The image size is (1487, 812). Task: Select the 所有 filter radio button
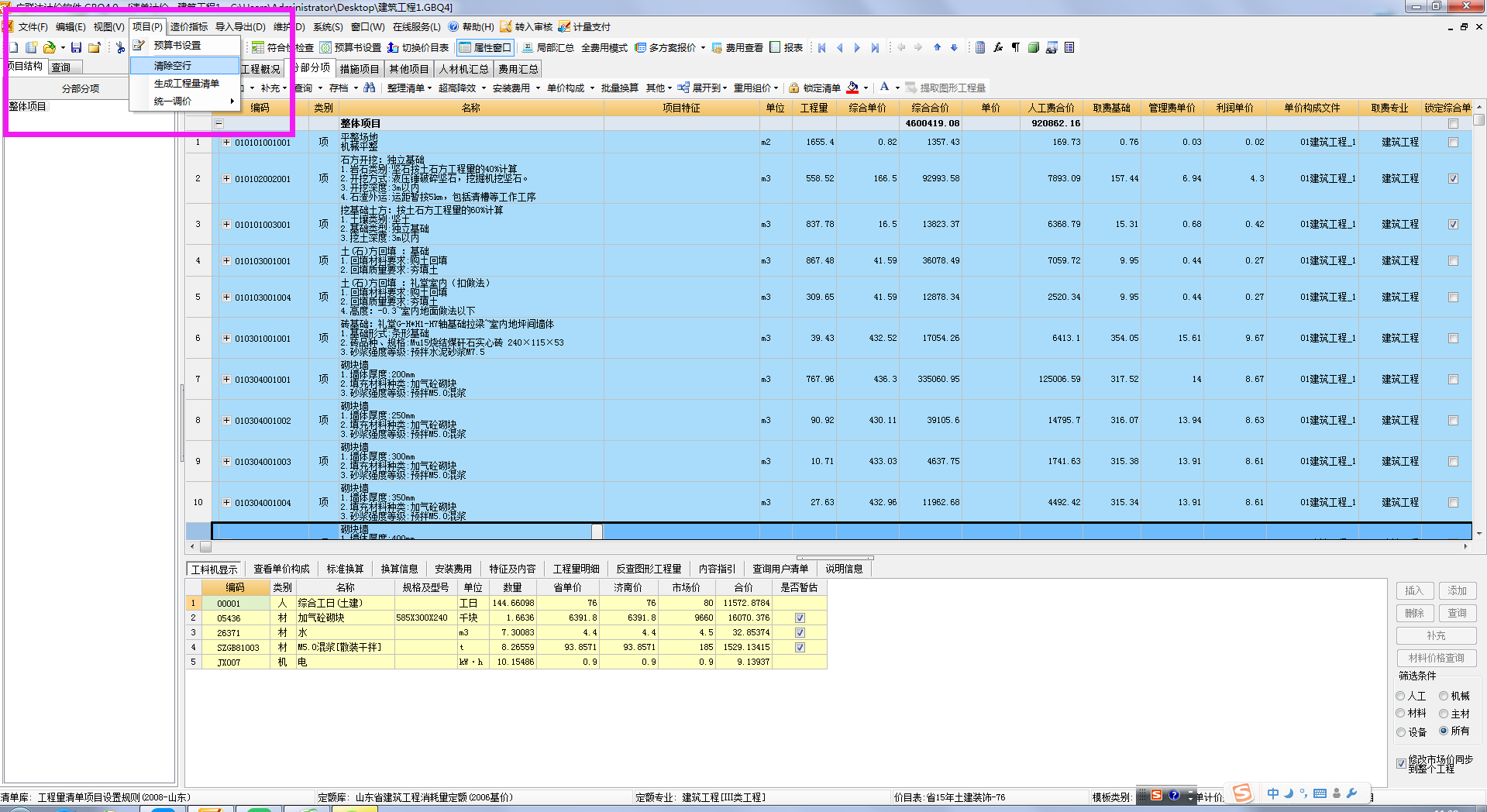click(1444, 731)
